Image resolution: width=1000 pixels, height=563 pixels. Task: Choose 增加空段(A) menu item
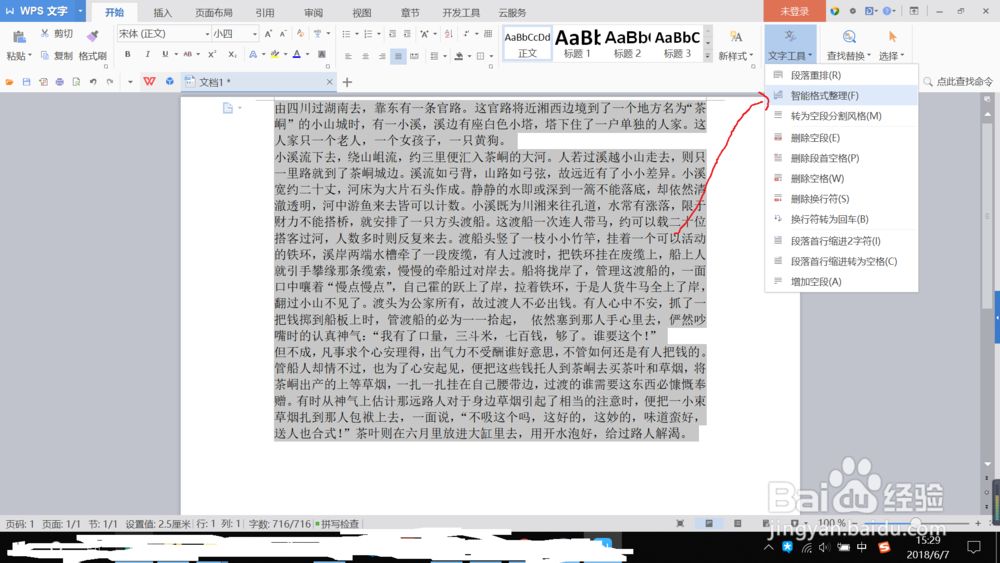point(842,282)
